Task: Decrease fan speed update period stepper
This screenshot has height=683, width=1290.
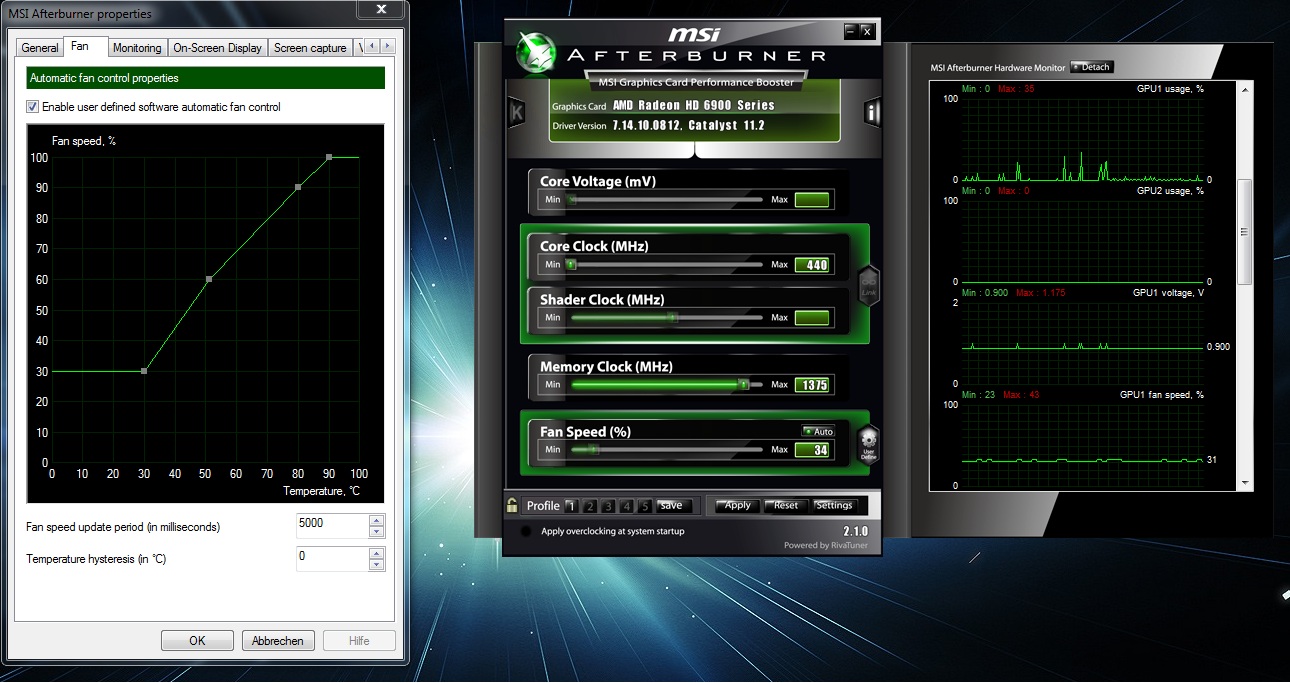Action: pyautogui.click(x=376, y=532)
